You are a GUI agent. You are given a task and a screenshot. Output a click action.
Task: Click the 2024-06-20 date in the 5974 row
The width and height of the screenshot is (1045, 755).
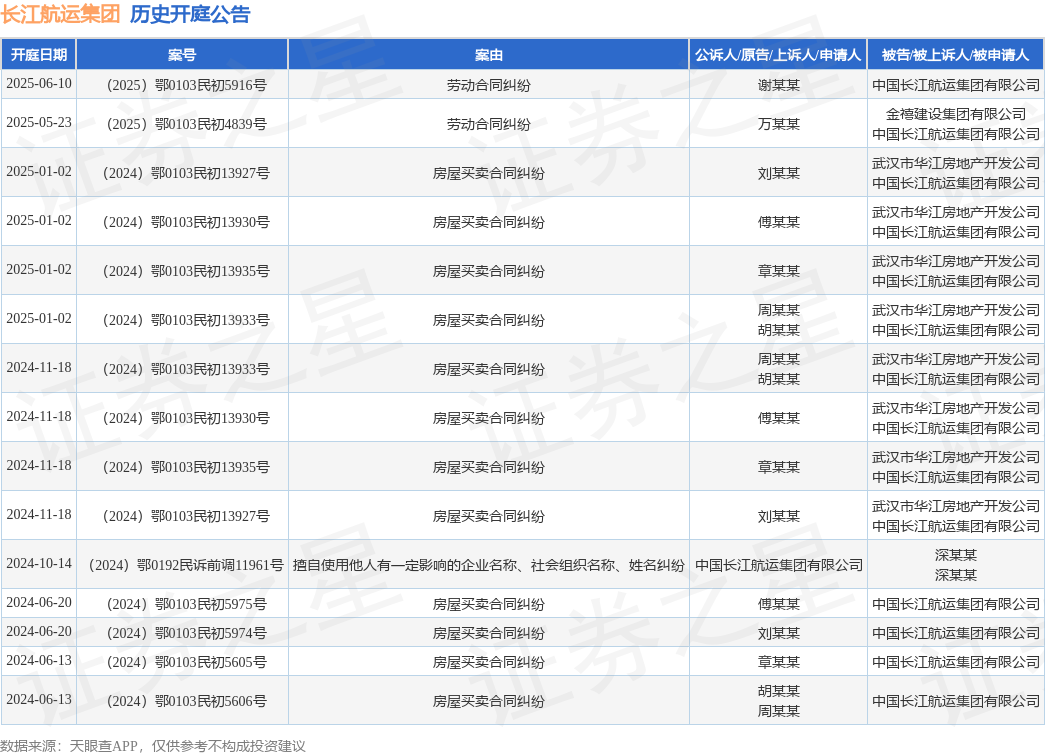(x=39, y=632)
